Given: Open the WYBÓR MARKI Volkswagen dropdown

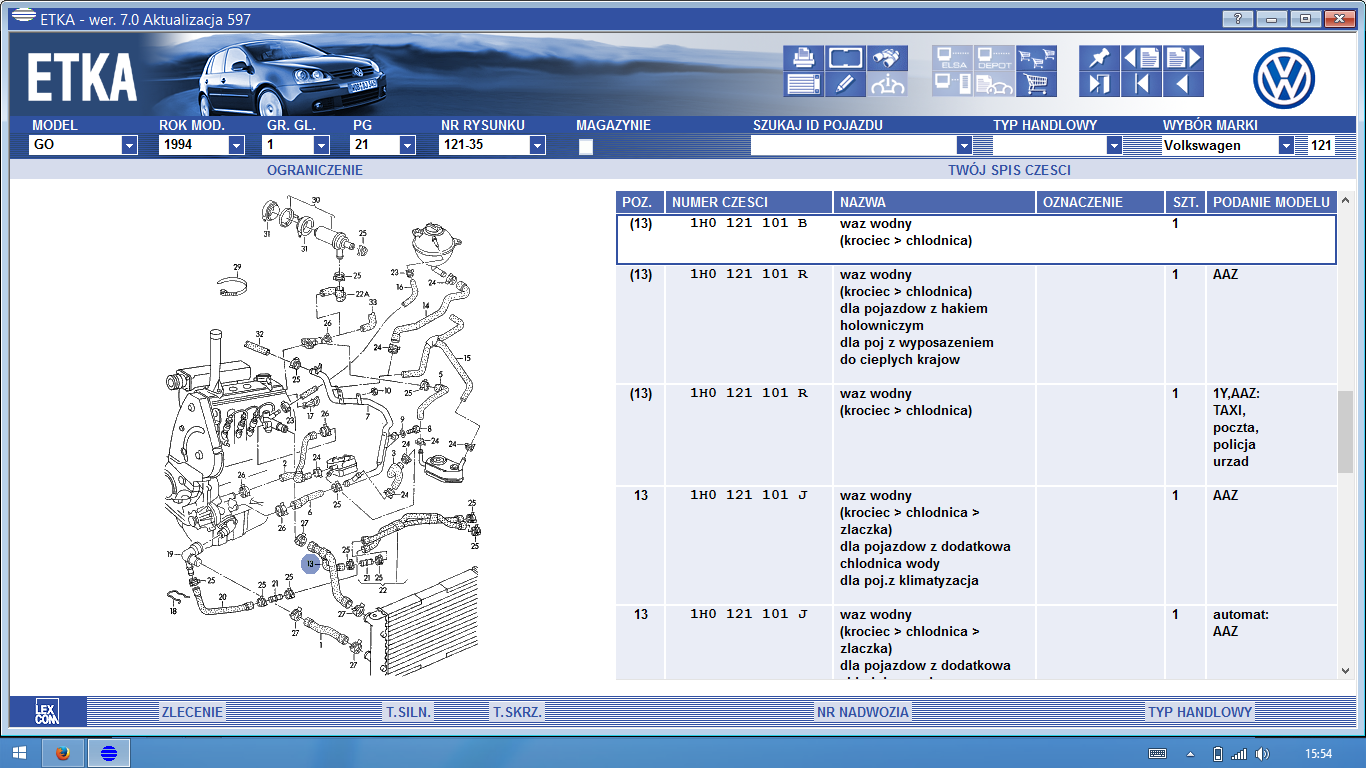Looking at the screenshot, I should click(1285, 146).
